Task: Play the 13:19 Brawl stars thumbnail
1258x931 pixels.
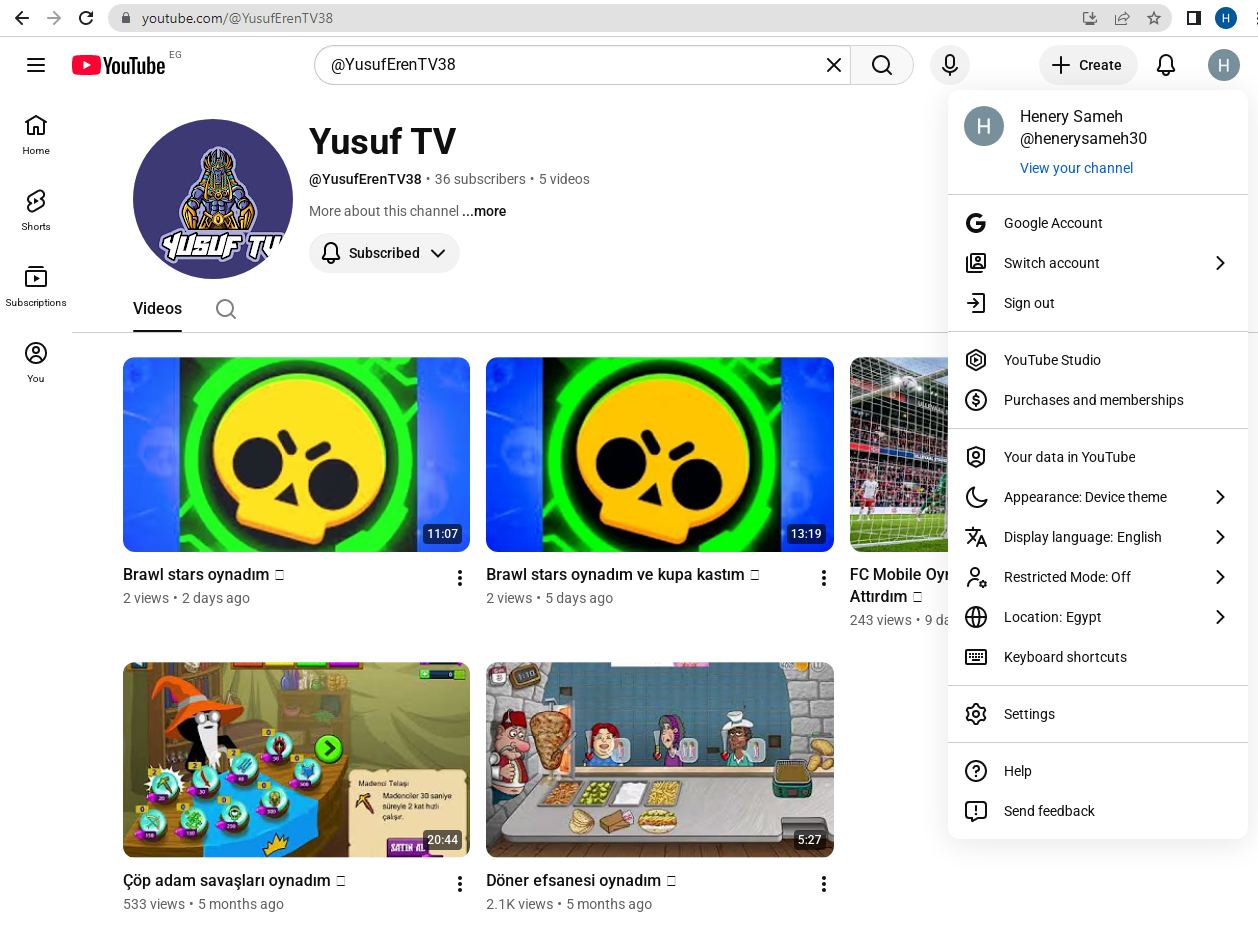Action: point(660,454)
